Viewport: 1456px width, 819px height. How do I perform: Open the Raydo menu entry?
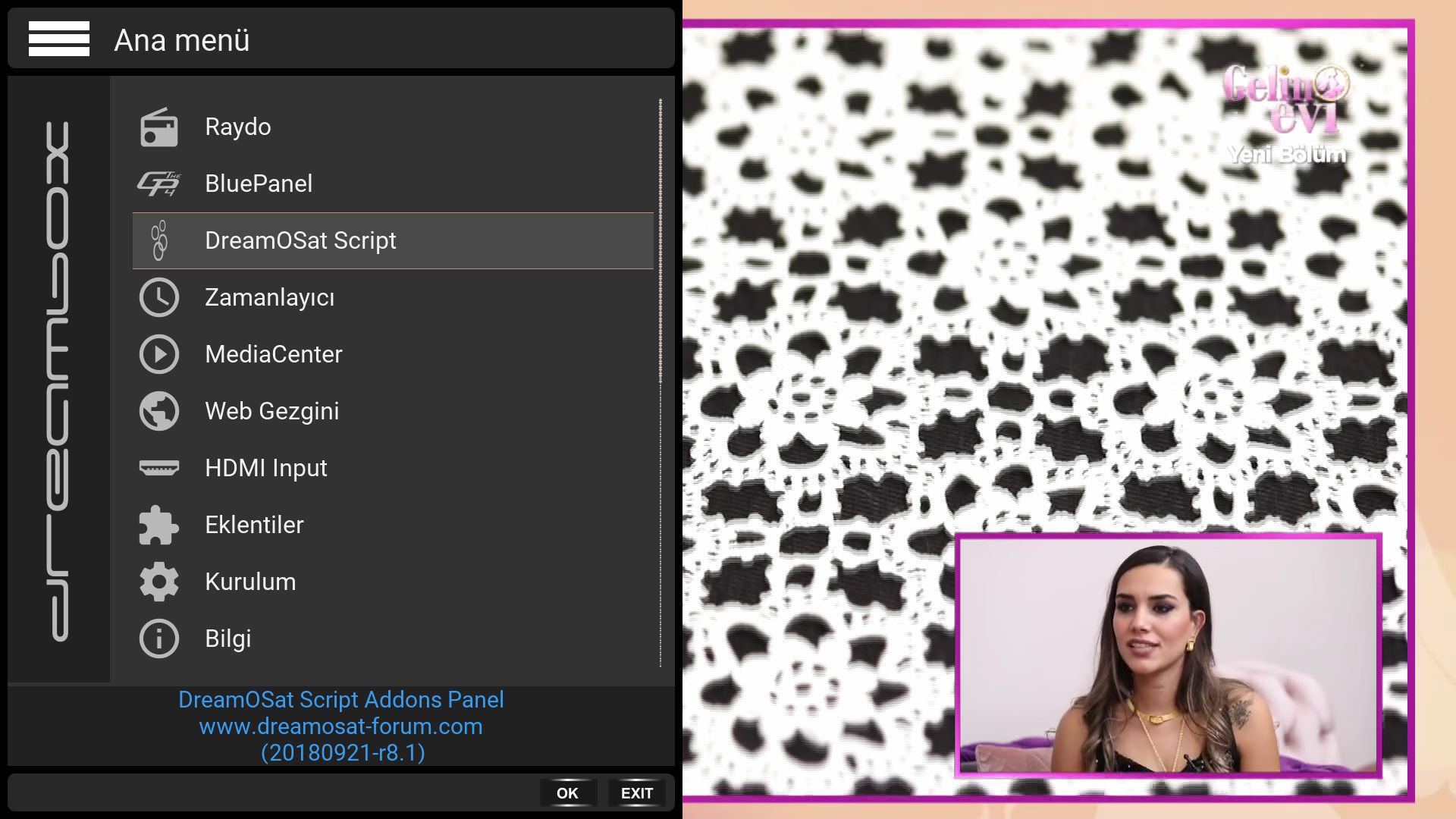click(x=393, y=127)
